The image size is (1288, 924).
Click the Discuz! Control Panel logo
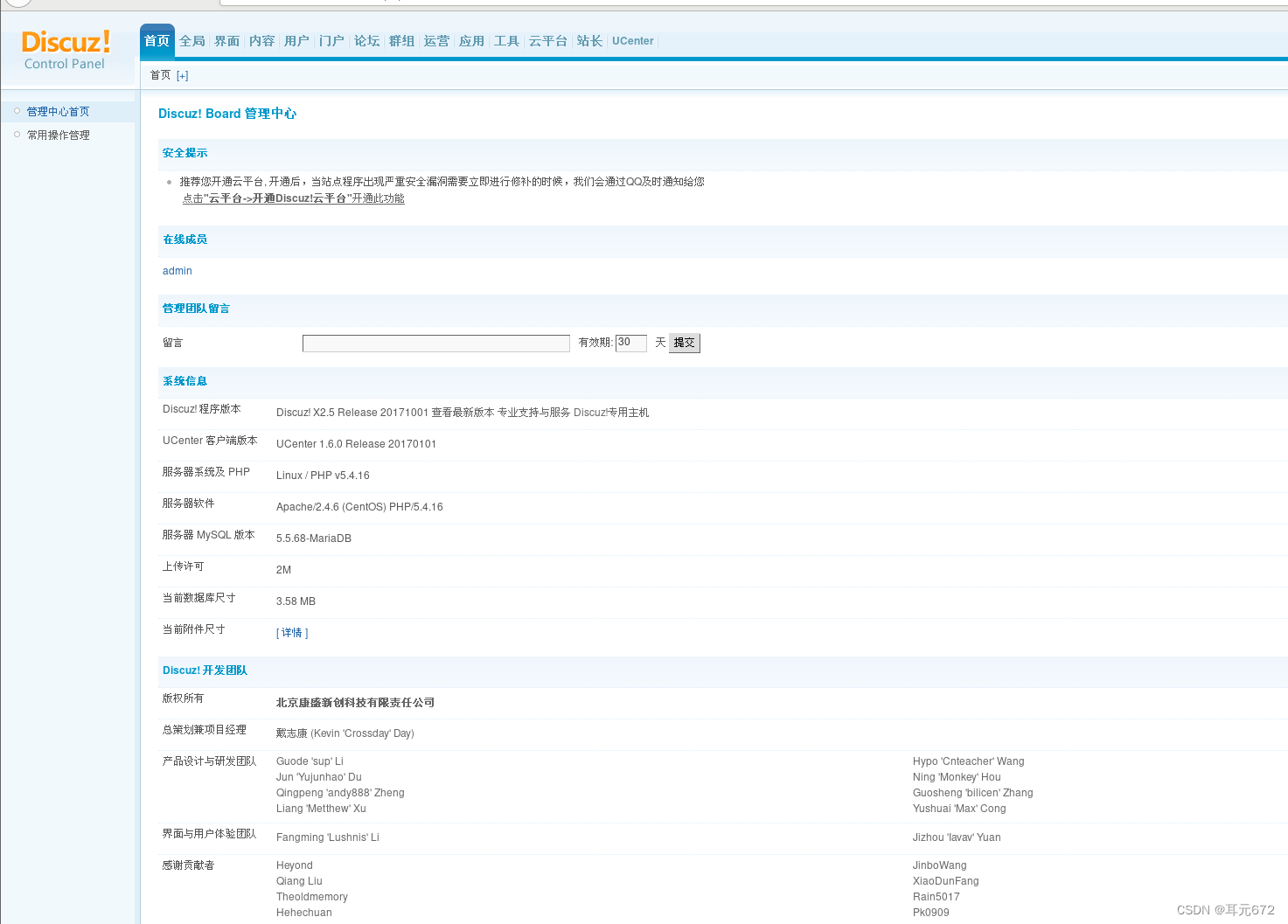66,50
